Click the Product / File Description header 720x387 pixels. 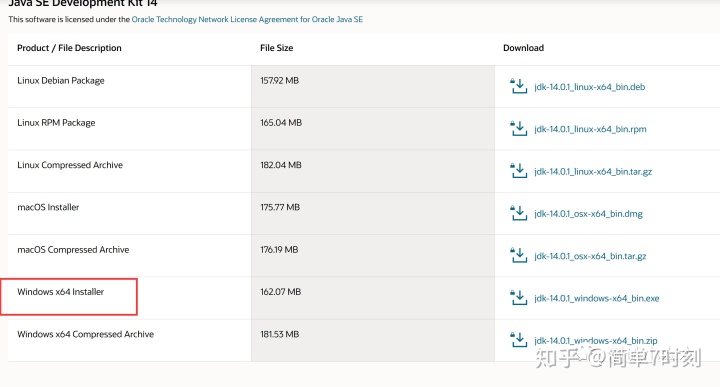coord(69,48)
